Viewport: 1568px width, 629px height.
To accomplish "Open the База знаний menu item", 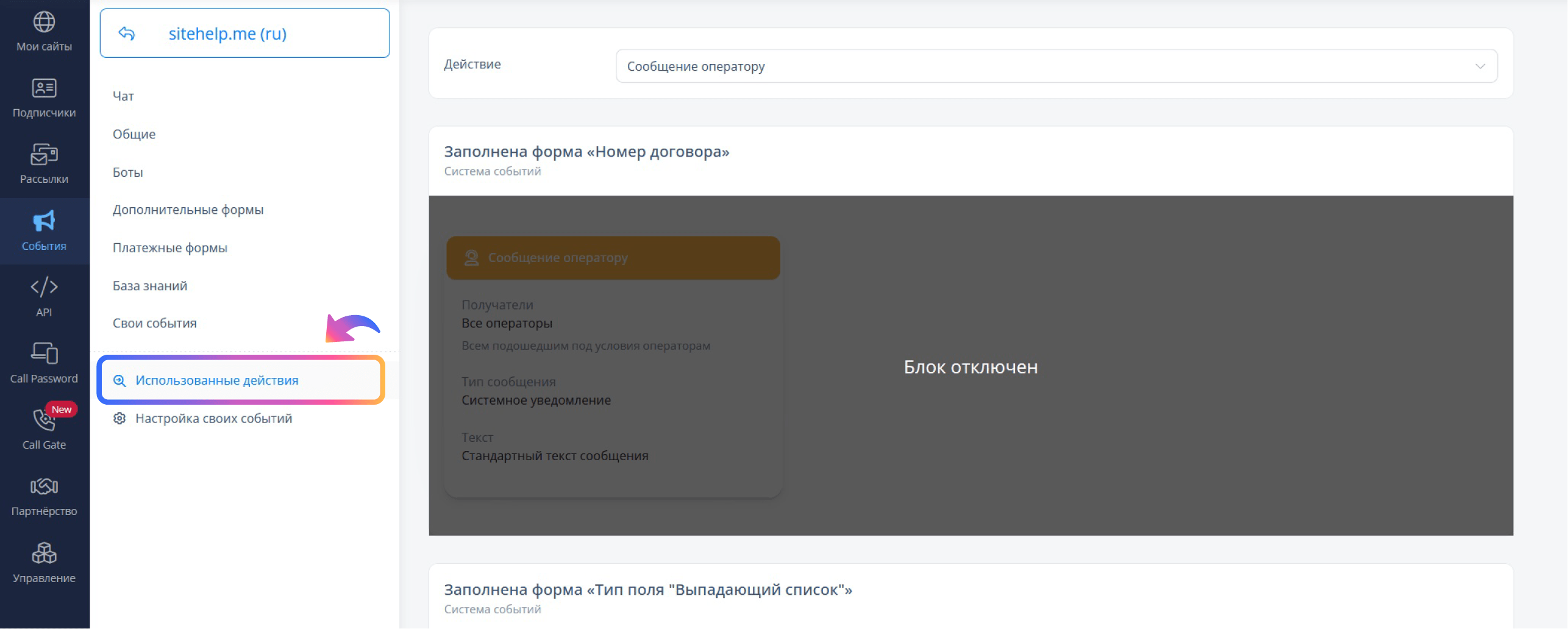I will 149,286.
